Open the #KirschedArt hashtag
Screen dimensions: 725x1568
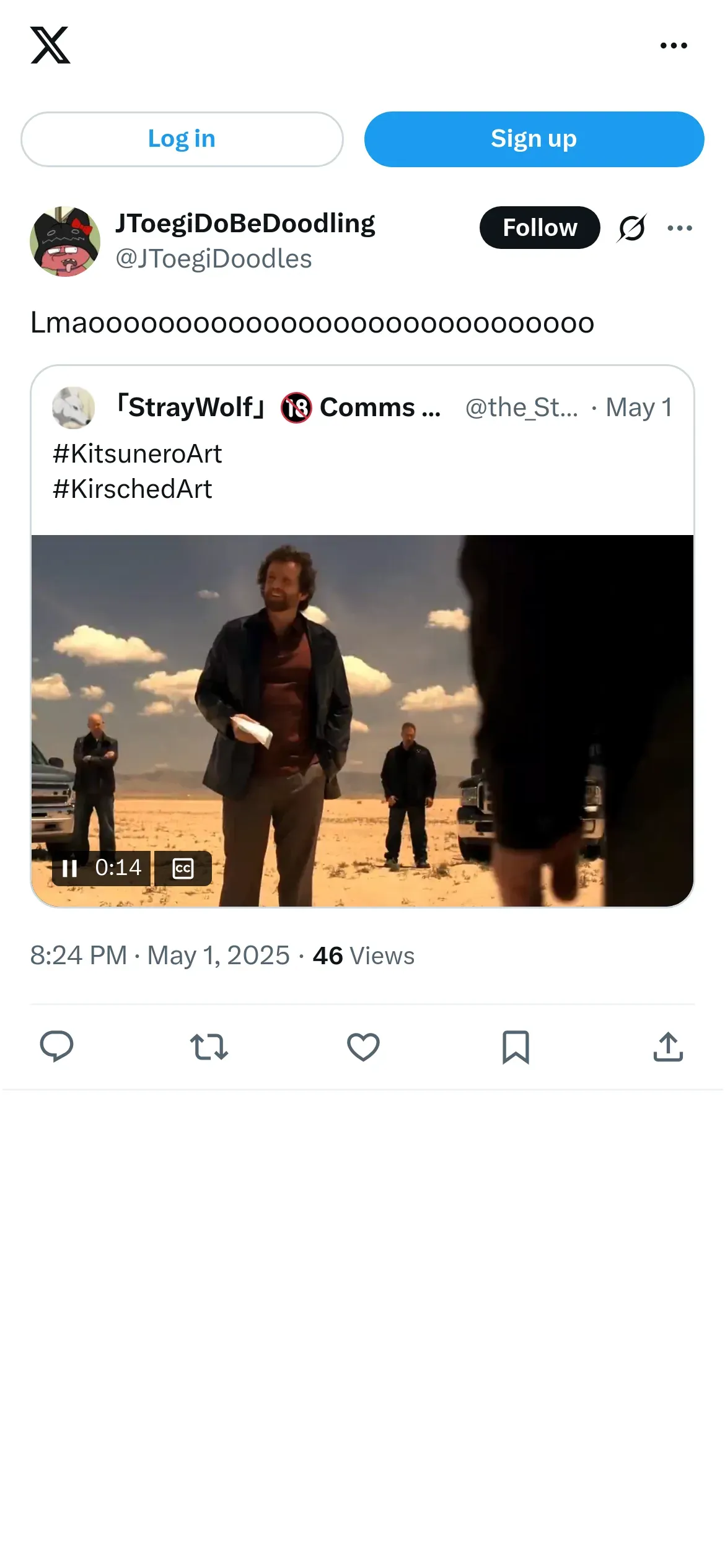point(132,489)
